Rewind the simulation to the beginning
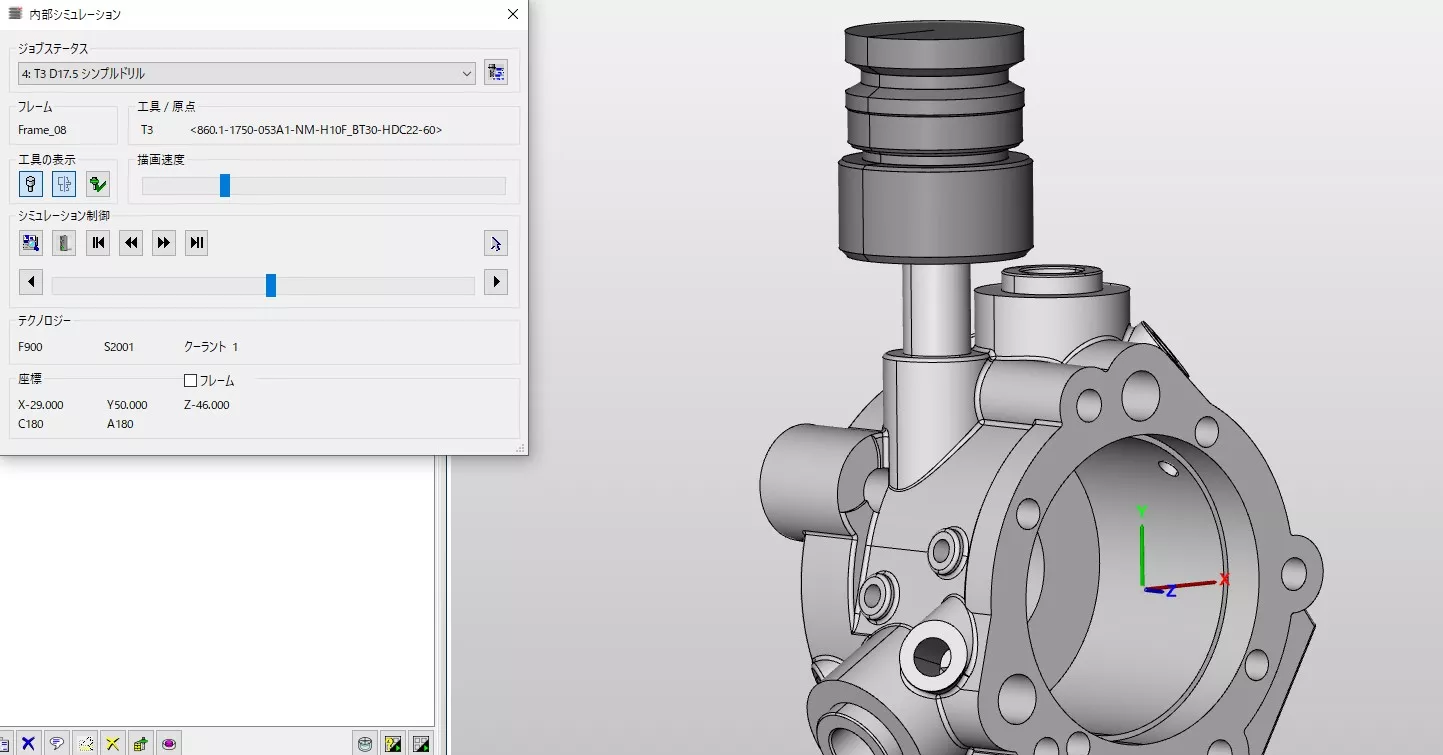The width and height of the screenshot is (1443, 755). point(97,242)
